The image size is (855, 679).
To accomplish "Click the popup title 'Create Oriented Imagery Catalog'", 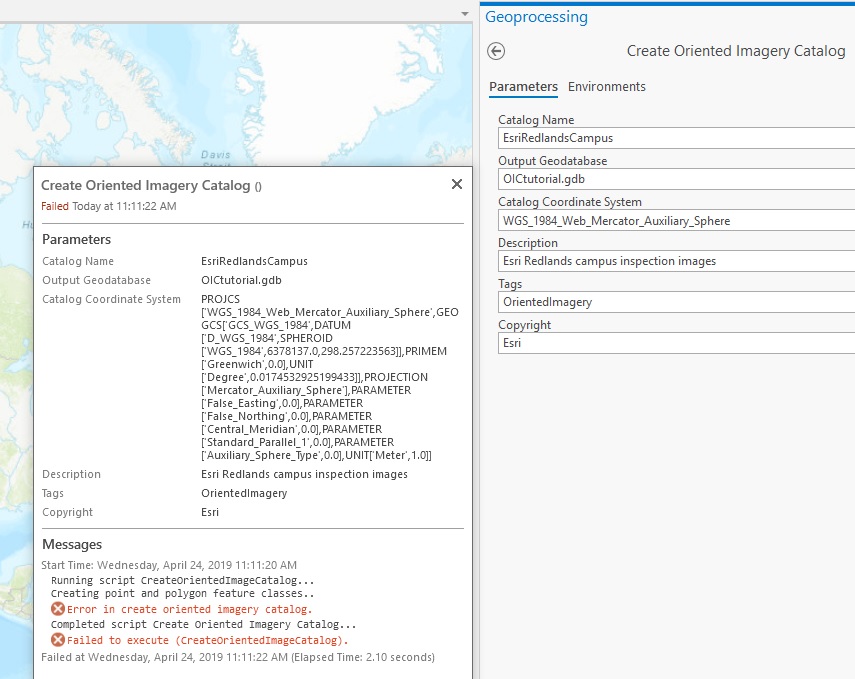I will pyautogui.click(x=146, y=185).
